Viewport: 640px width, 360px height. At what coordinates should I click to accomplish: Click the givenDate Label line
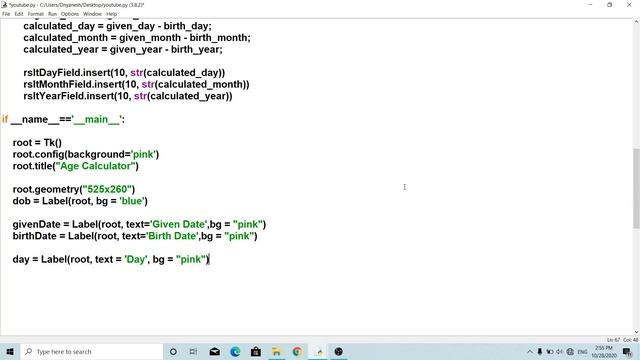139,224
